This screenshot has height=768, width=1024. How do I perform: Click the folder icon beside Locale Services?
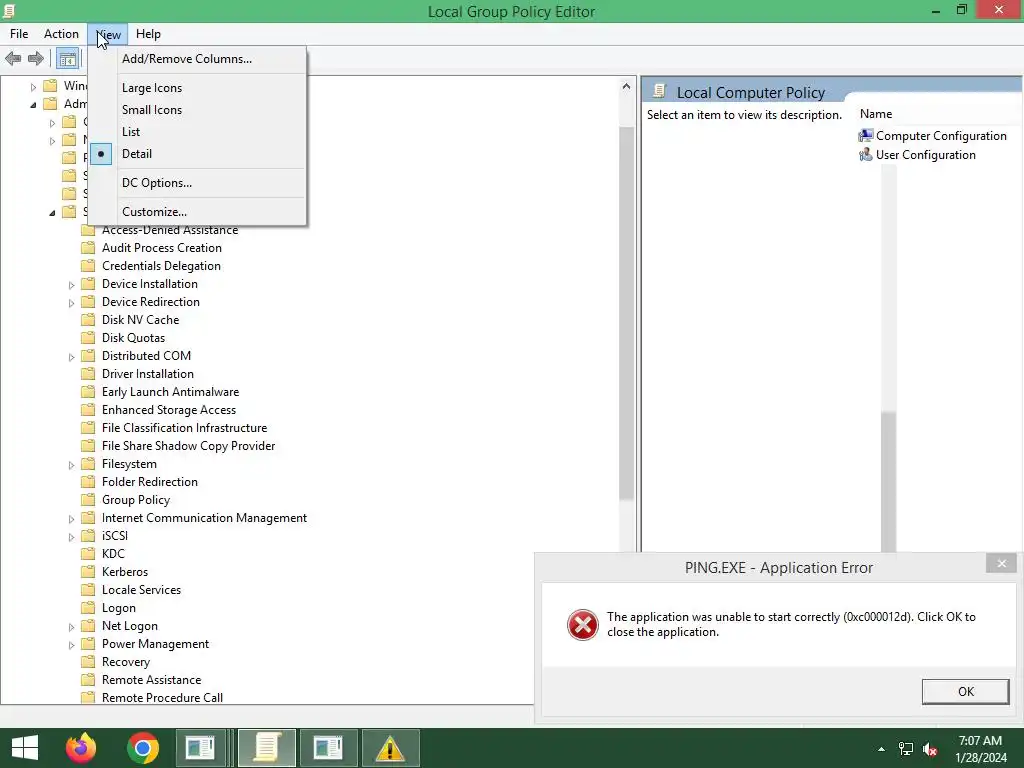point(88,590)
